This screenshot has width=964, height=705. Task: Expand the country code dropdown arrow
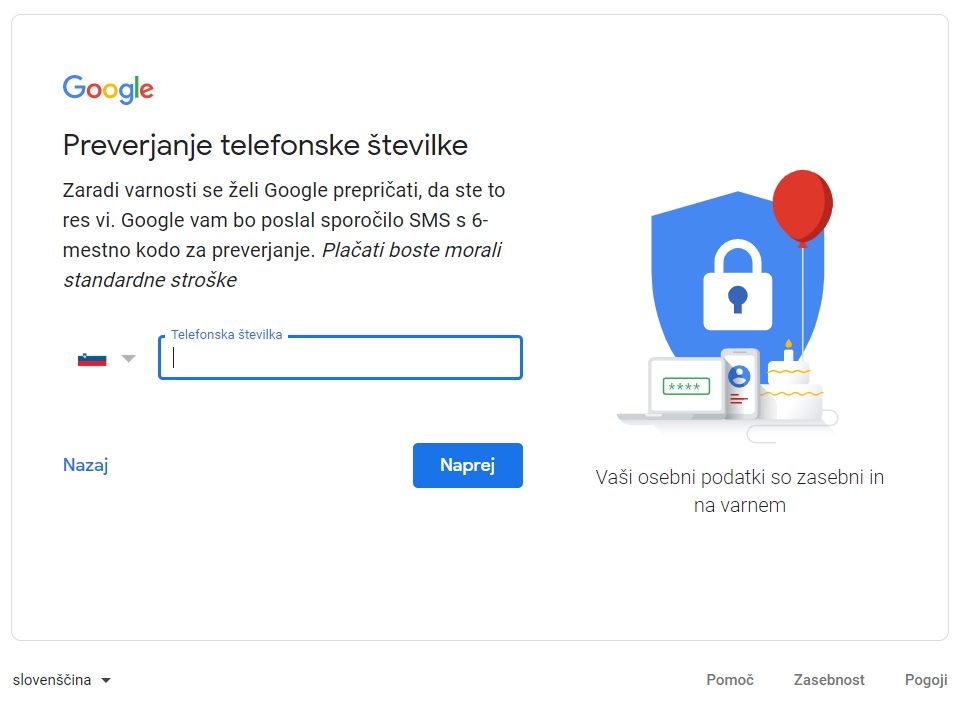pyautogui.click(x=128, y=358)
